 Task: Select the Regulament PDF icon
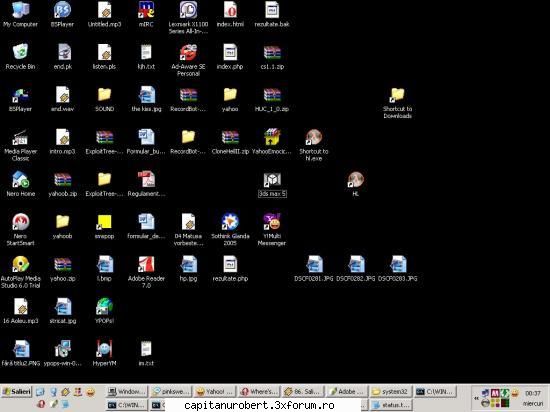click(x=146, y=179)
